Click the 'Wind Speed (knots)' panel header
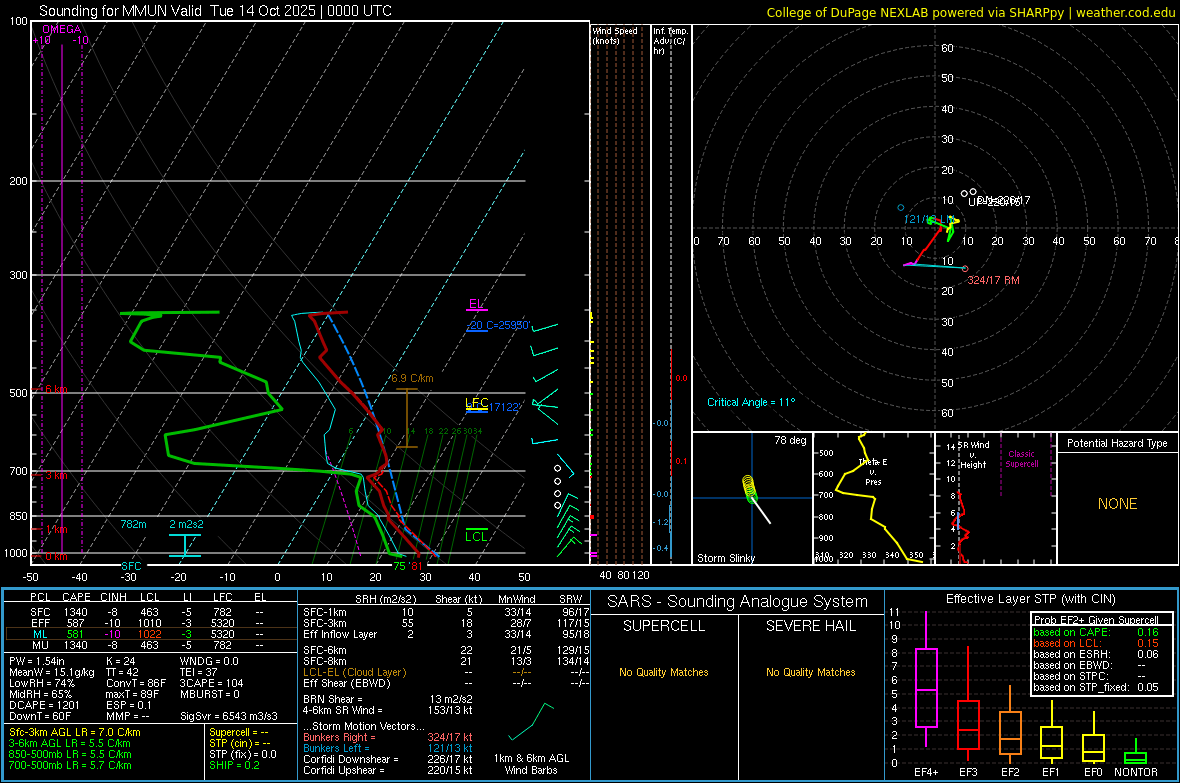The width and height of the screenshot is (1180, 783). 615,35
